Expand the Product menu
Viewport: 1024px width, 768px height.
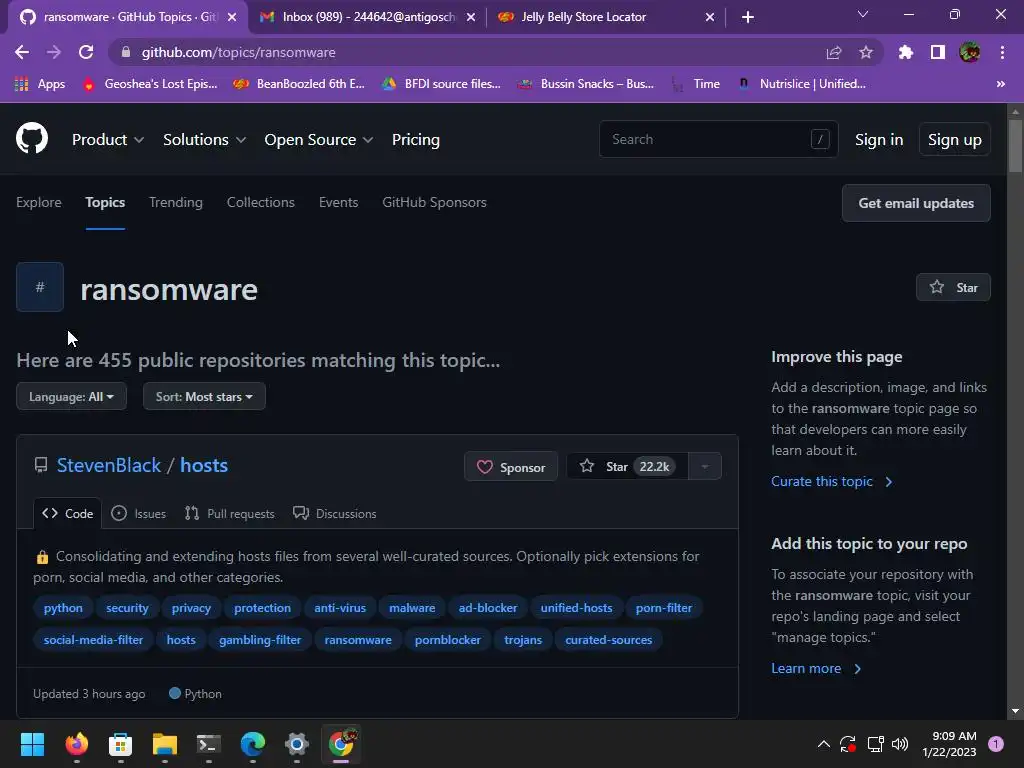(x=108, y=139)
